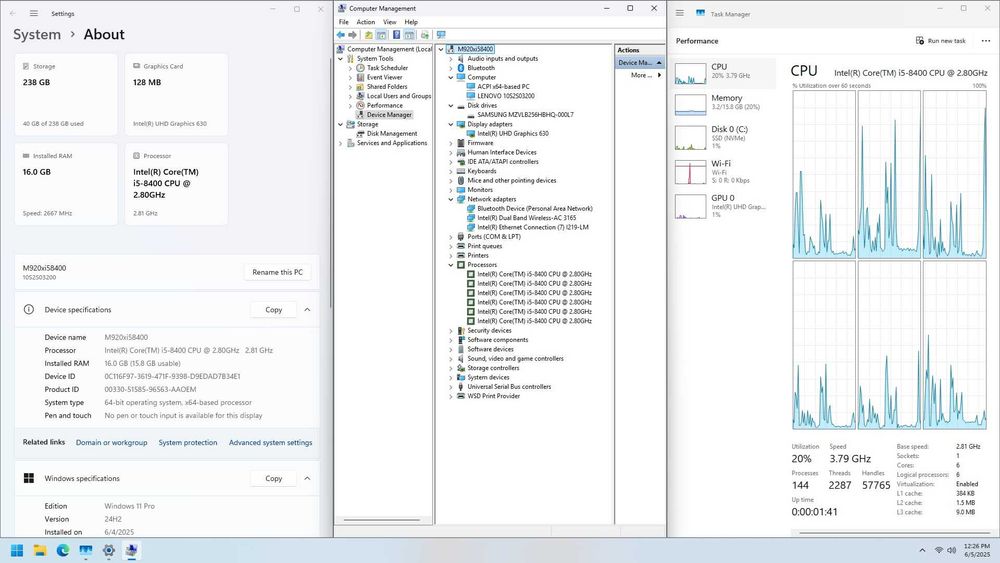Viewport: 1000px width, 563px height.
Task: Click the console tree horizontal scrollbar
Action: [x=382, y=520]
